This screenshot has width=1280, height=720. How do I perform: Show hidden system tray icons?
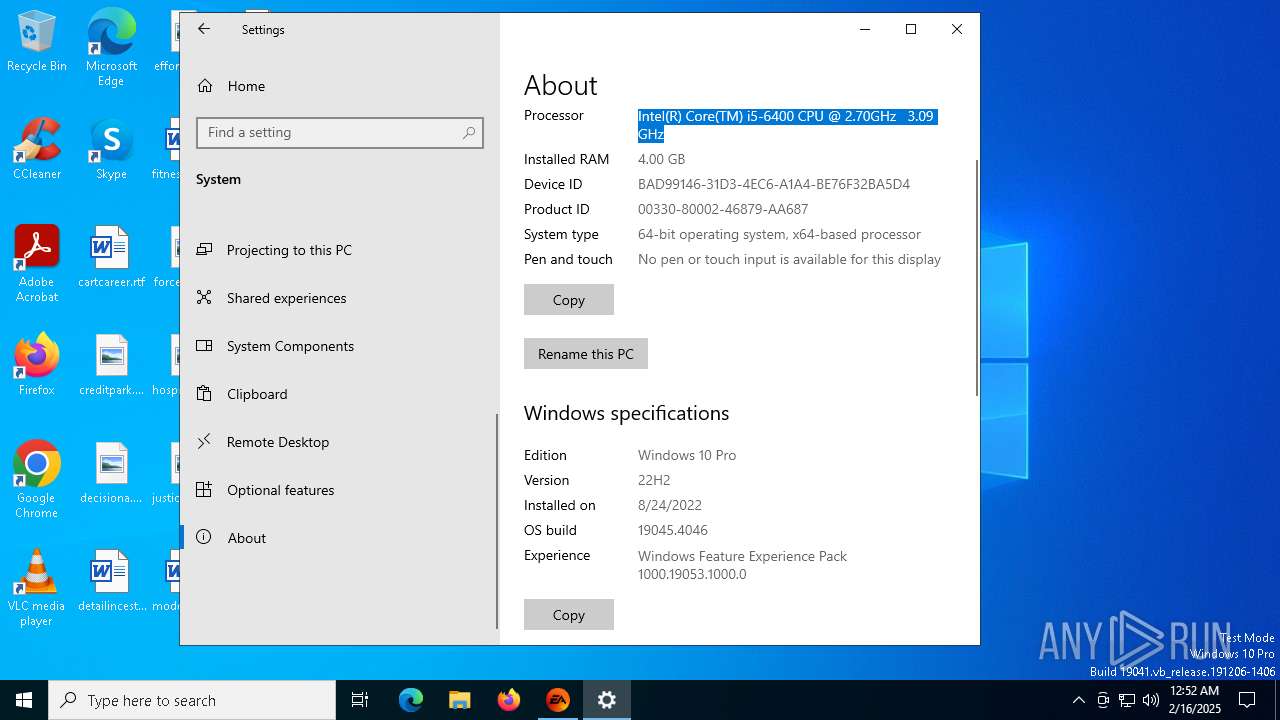(x=1078, y=700)
